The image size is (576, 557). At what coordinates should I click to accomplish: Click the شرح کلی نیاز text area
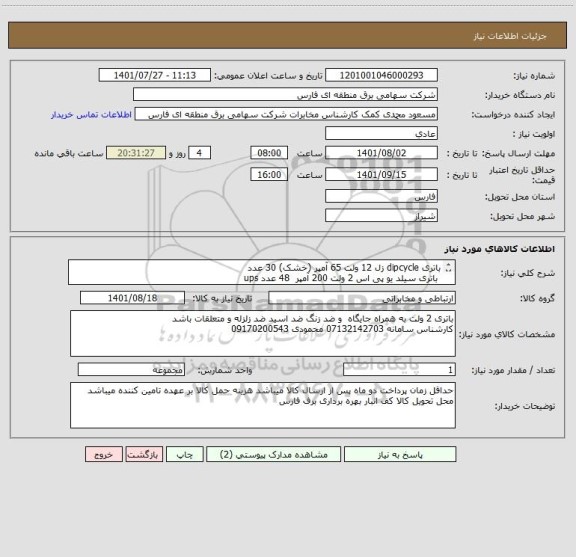click(262, 272)
